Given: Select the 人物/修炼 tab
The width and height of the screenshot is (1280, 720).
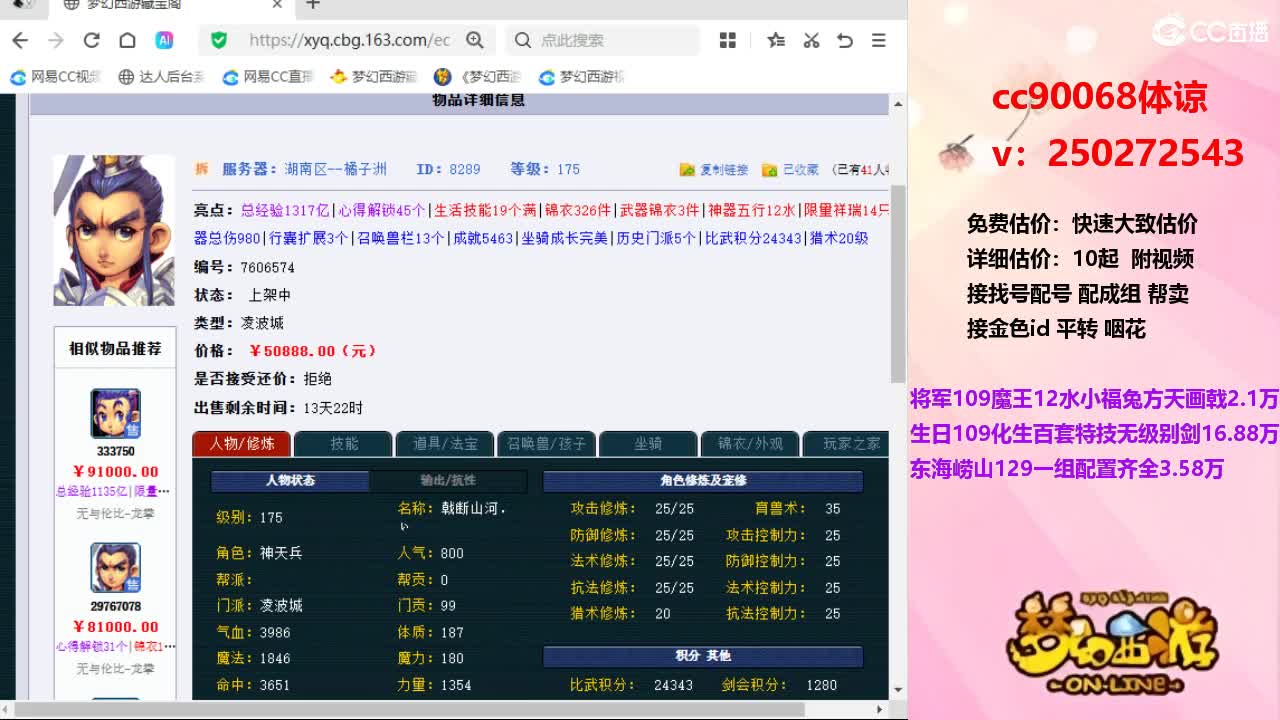Looking at the screenshot, I should [241, 443].
